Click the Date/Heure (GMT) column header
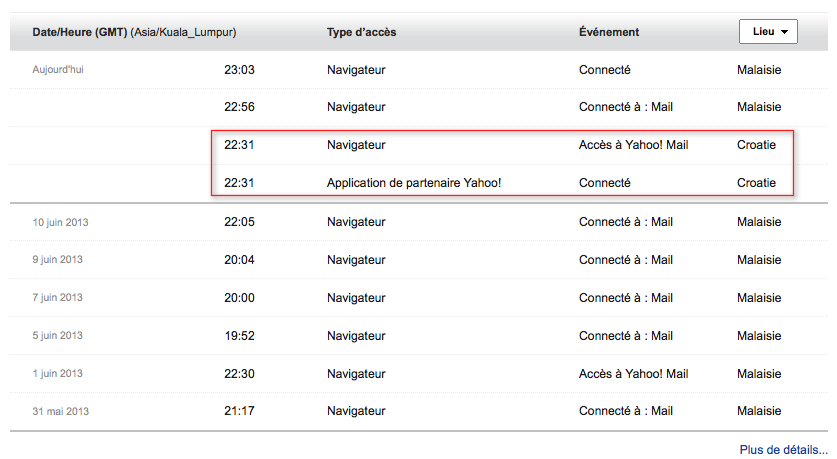This screenshot has height=459, width=837. 80,32
